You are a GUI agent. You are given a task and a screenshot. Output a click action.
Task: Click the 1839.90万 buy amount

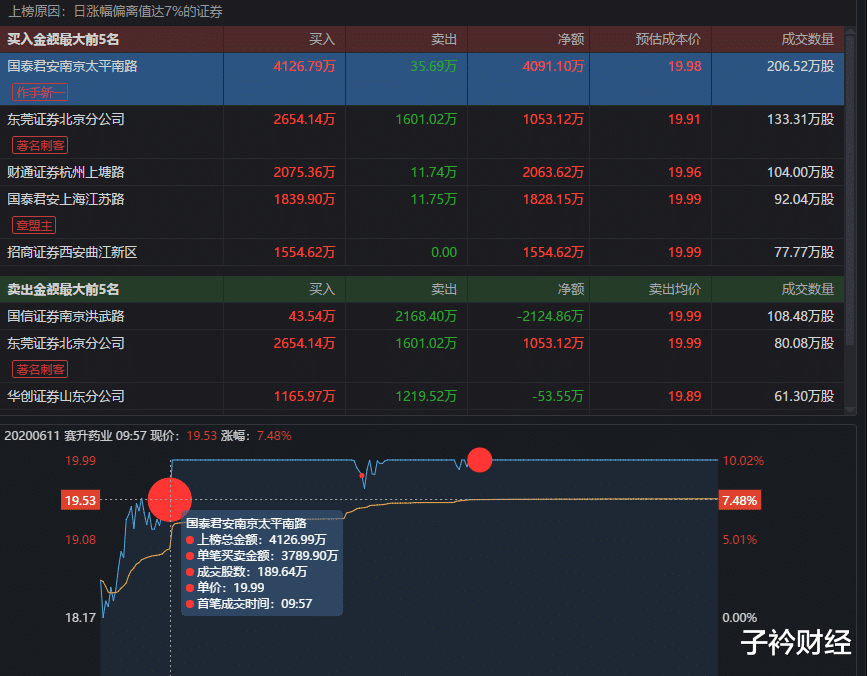point(304,199)
